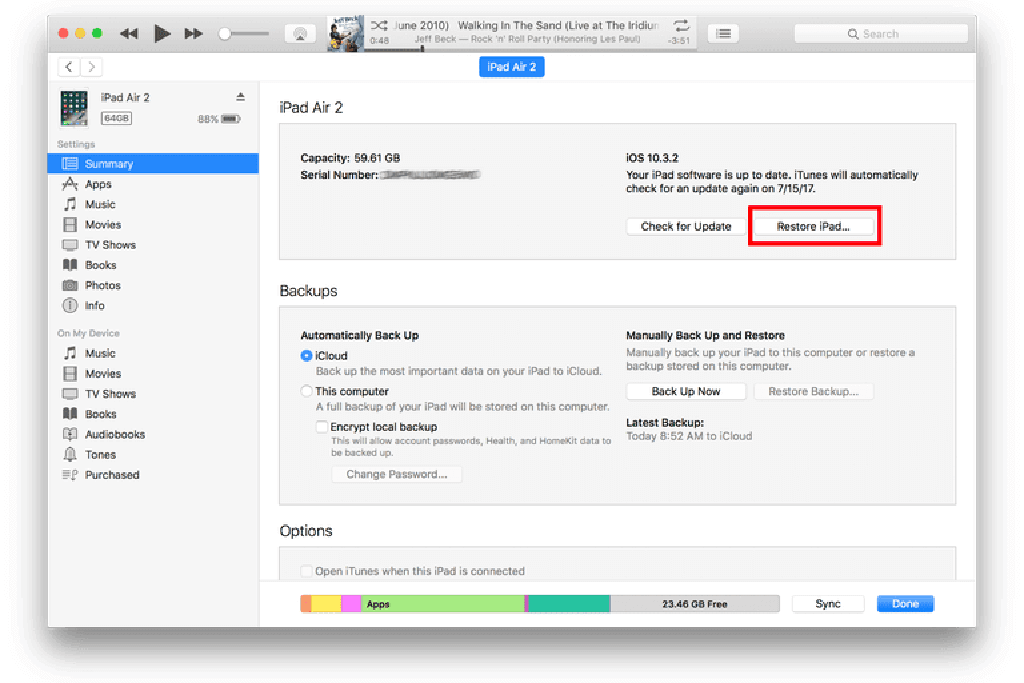Go forward with the right chevron
The height and width of the screenshot is (683, 1024).
(91, 67)
